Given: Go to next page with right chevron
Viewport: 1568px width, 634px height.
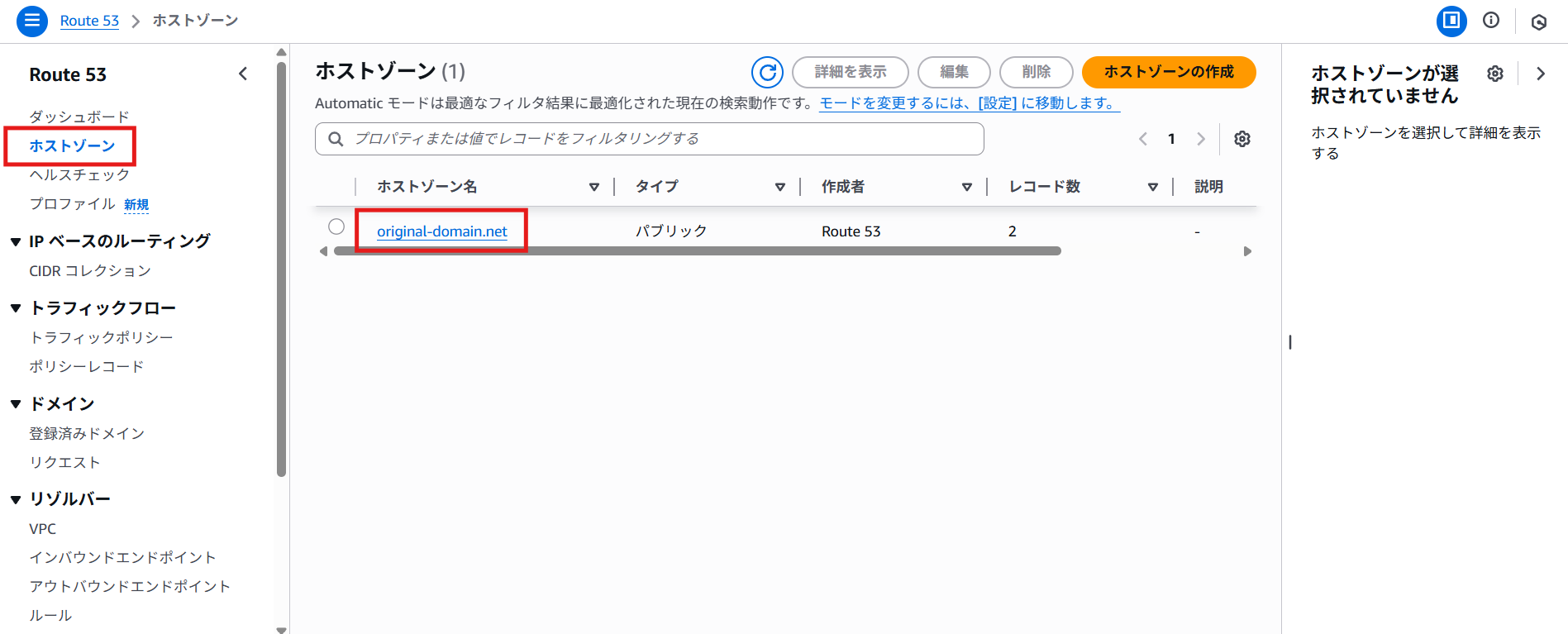Looking at the screenshot, I should point(1201,139).
